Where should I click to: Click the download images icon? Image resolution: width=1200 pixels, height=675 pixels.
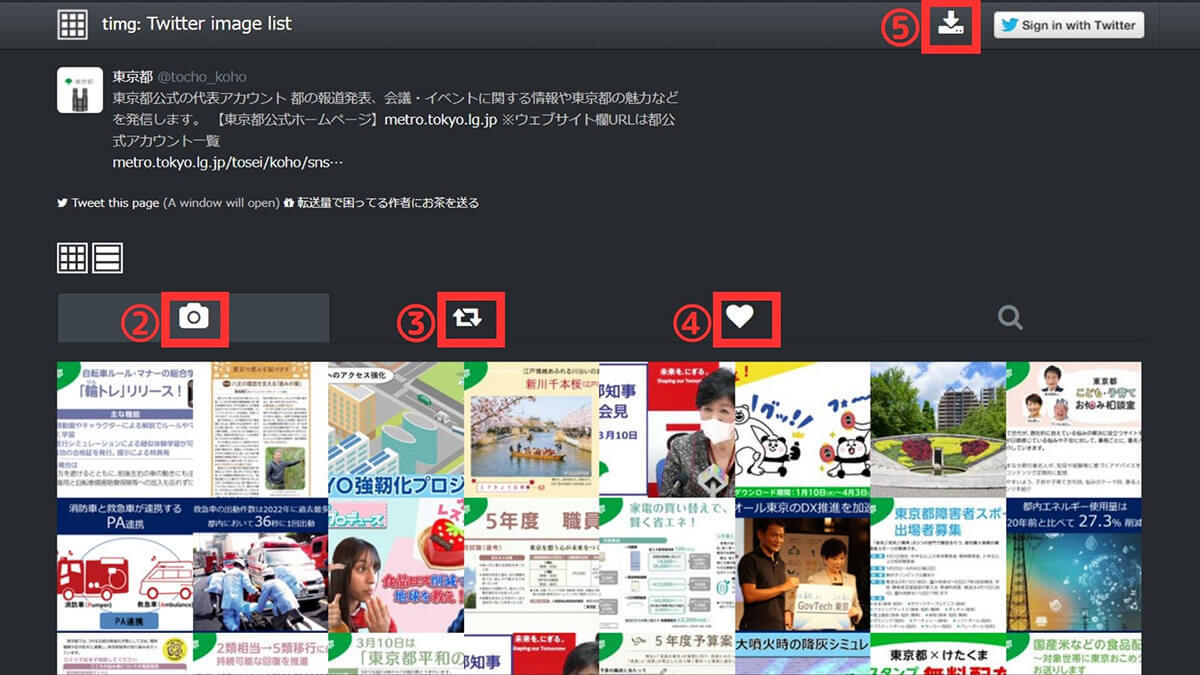coord(951,24)
